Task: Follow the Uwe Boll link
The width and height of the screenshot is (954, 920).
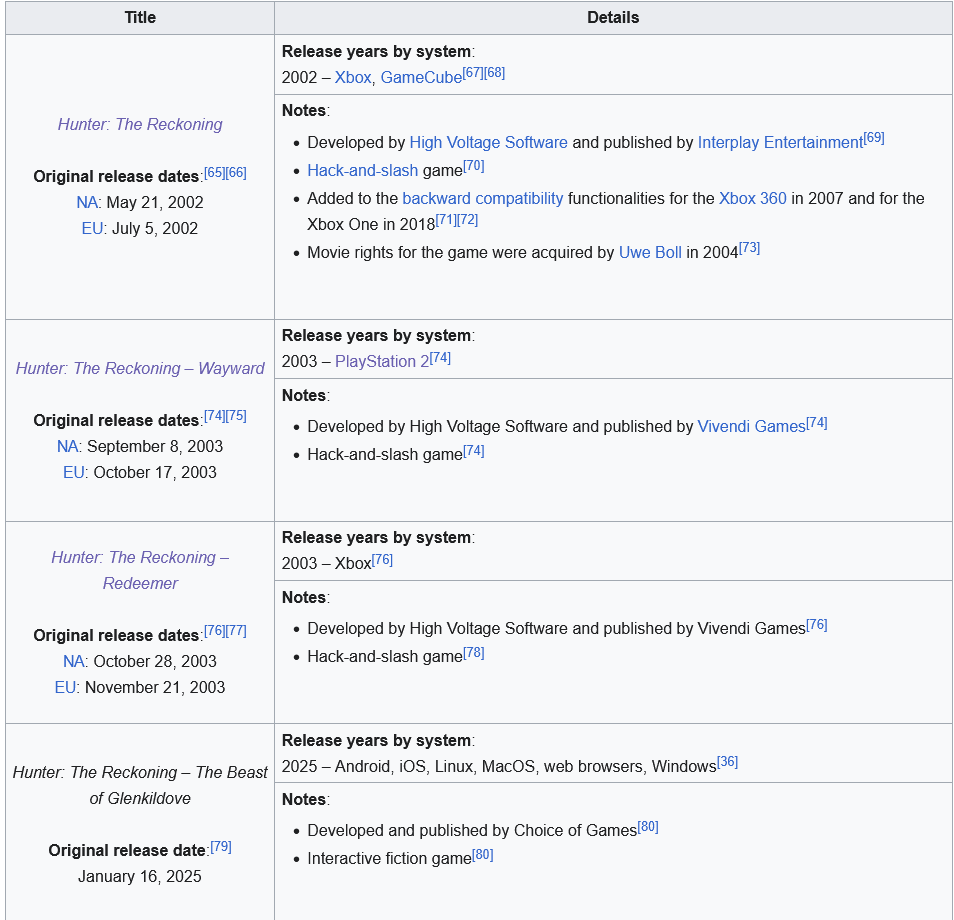Action: [x=650, y=253]
